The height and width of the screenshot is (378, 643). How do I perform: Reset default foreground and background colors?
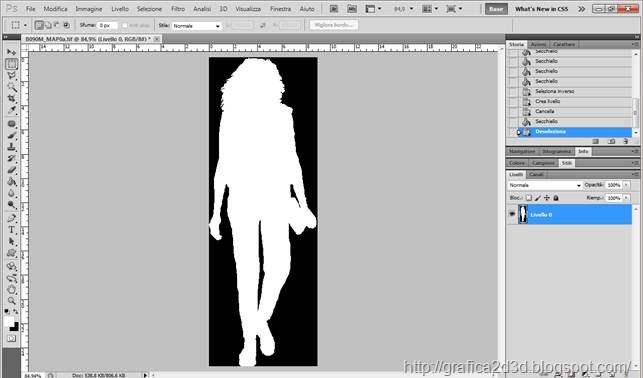click(x=7, y=312)
